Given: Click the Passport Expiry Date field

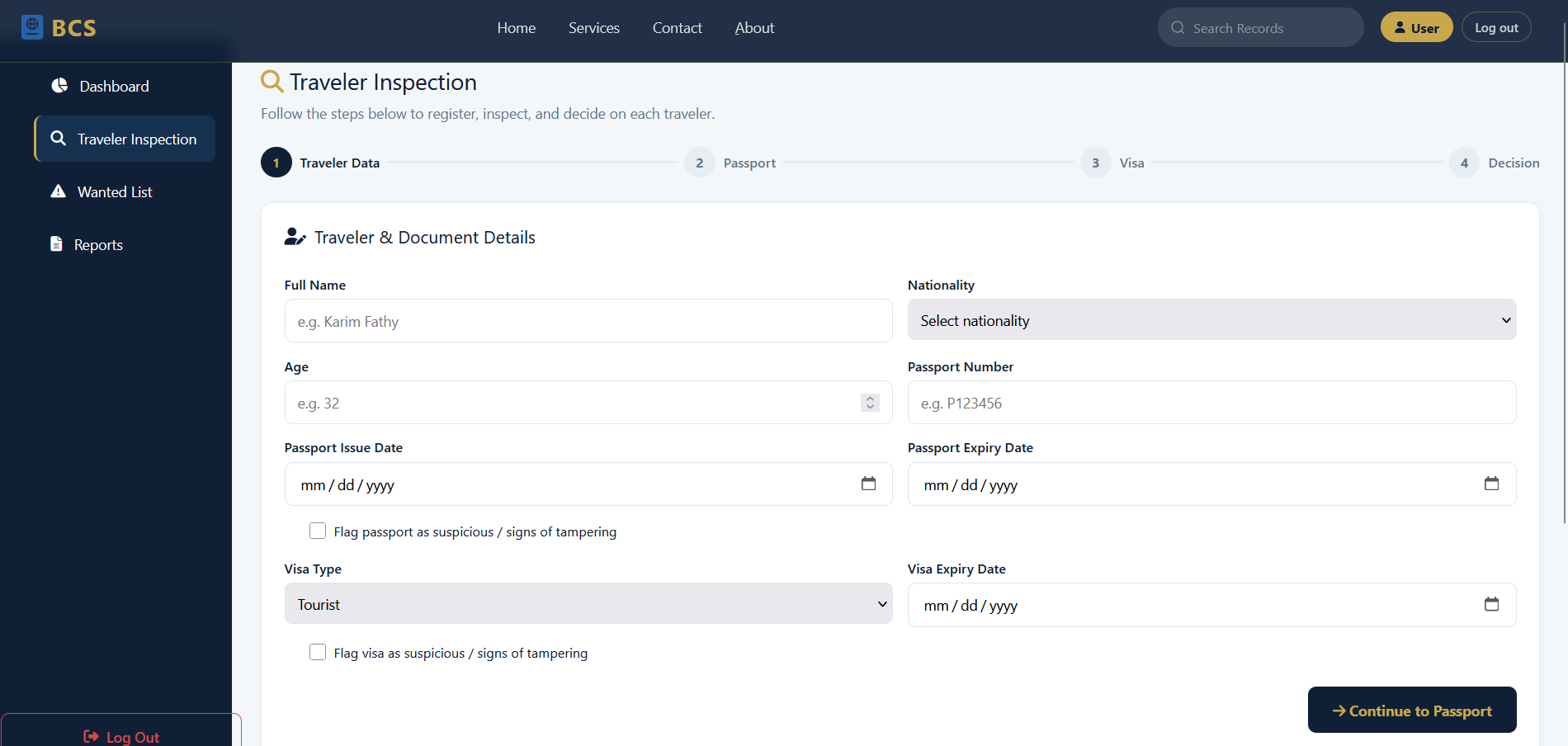Looking at the screenshot, I should (1211, 484).
